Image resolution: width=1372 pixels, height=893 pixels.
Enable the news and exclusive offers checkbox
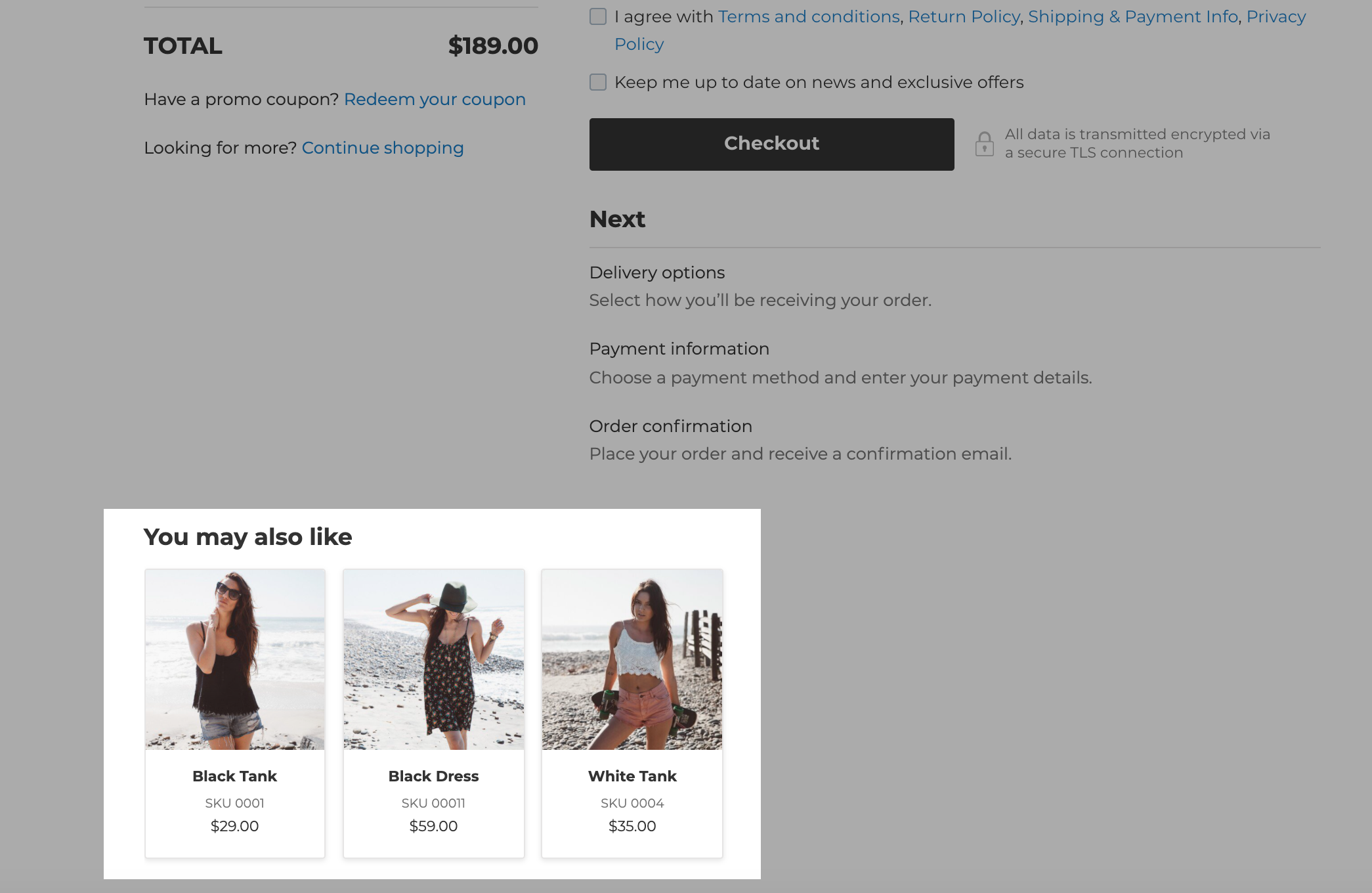(x=598, y=82)
